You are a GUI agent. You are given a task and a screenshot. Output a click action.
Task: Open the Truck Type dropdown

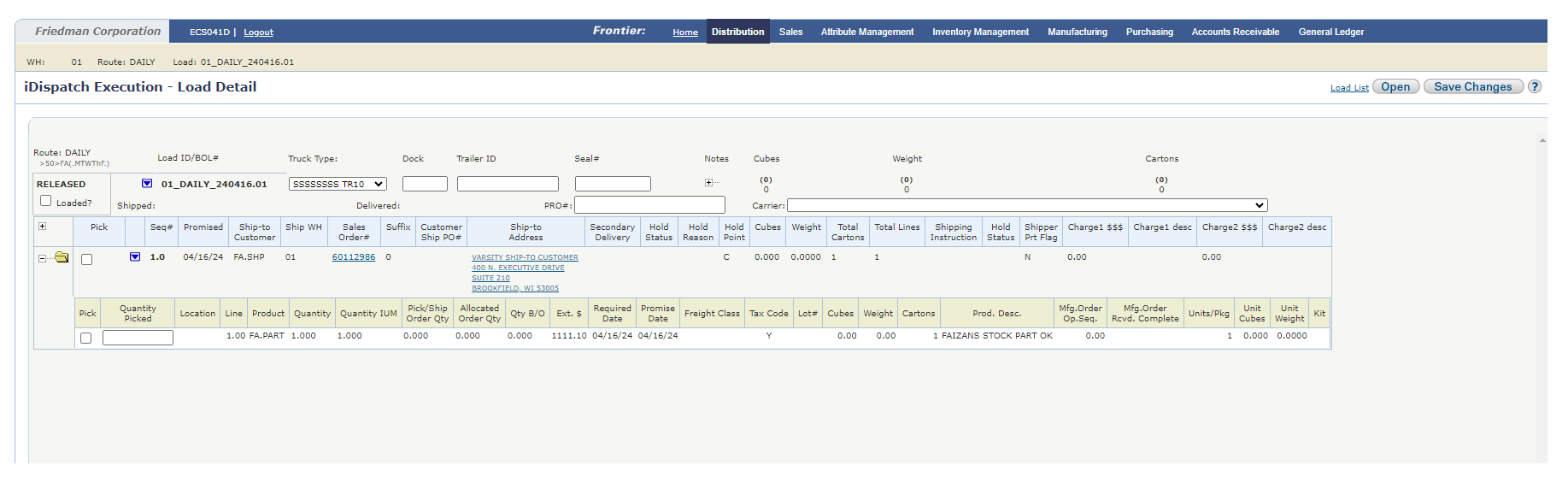coord(338,184)
